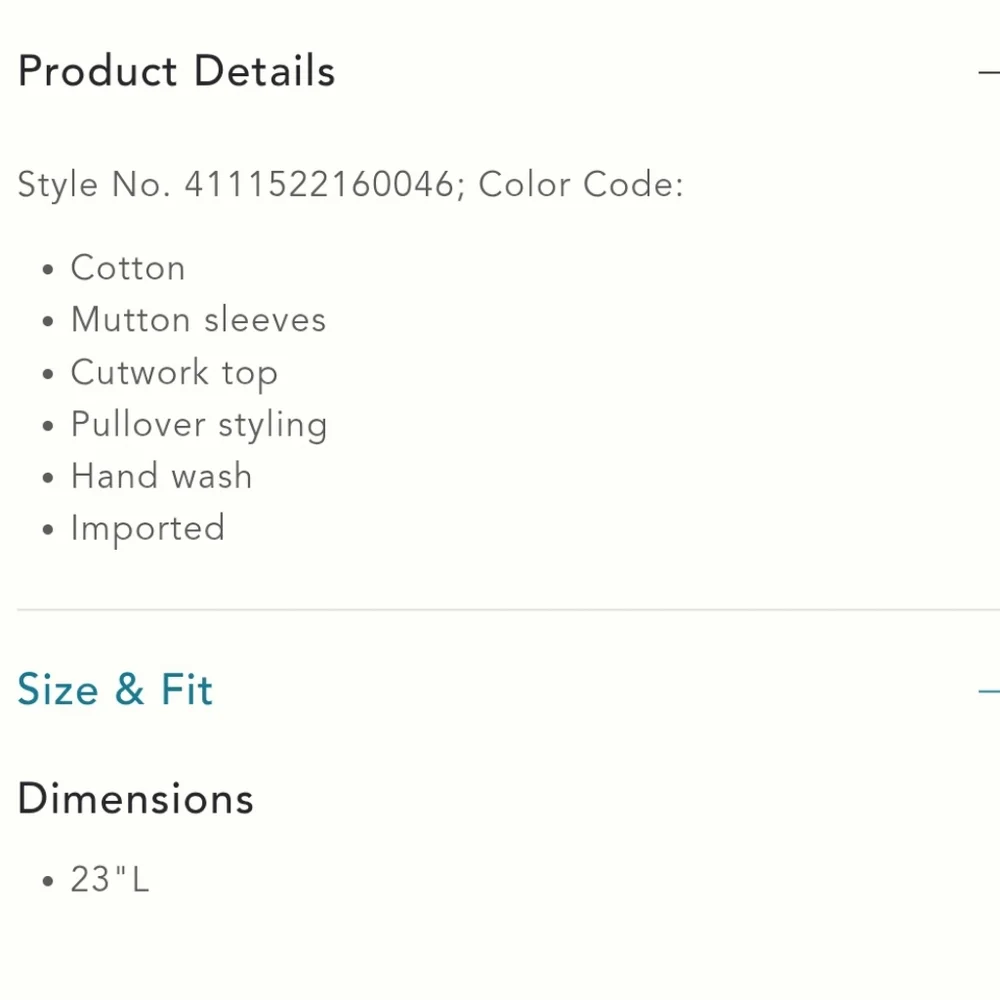Collapse the Product Details section minus icon
This screenshot has height=1000, width=1000.
click(989, 72)
